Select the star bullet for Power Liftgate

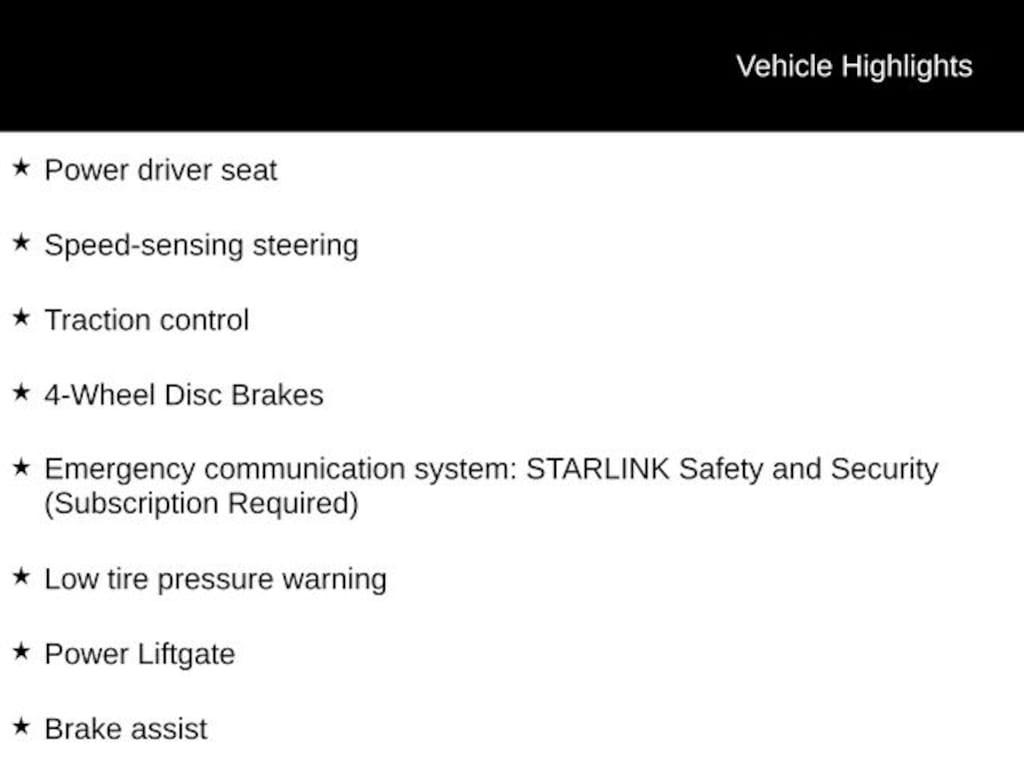[21, 652]
